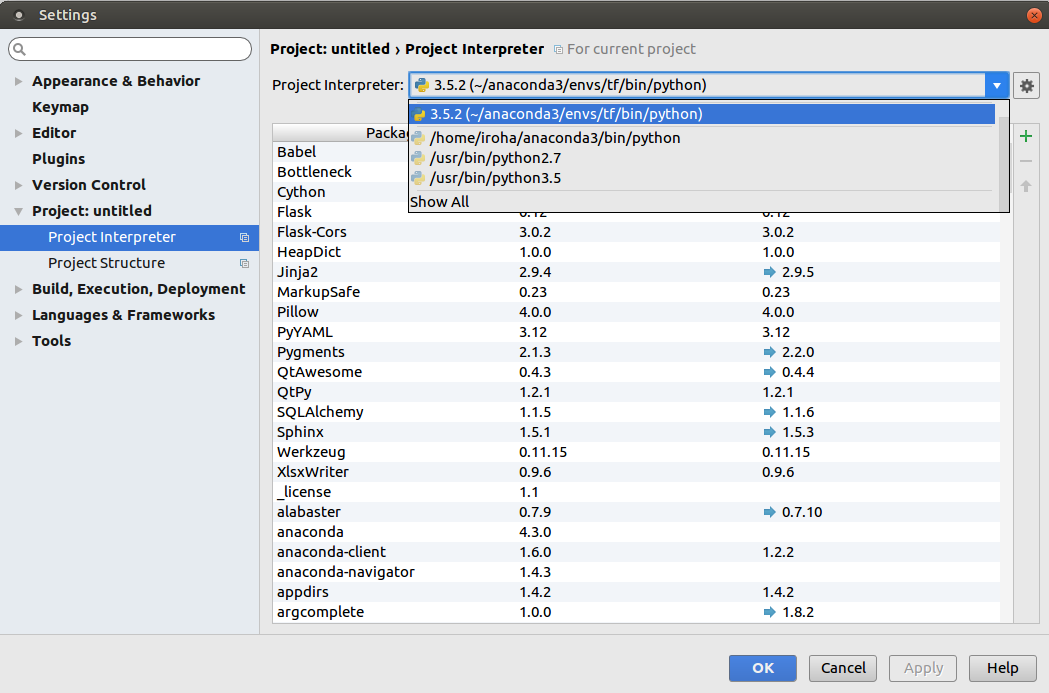Image resolution: width=1049 pixels, height=693 pixels.
Task: Click green plus to install package
Action: [x=1026, y=136]
